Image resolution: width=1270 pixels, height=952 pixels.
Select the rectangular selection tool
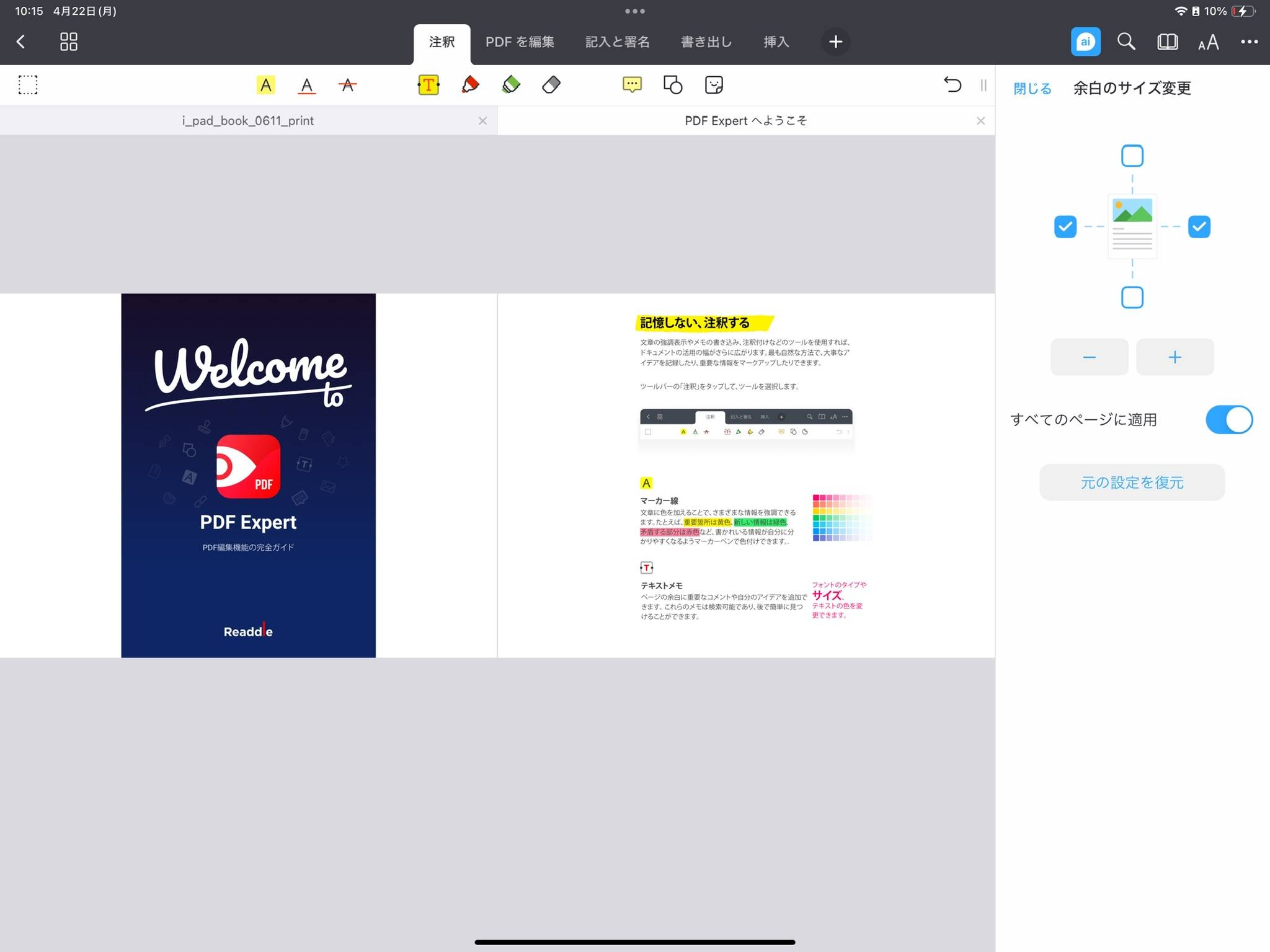(28, 85)
